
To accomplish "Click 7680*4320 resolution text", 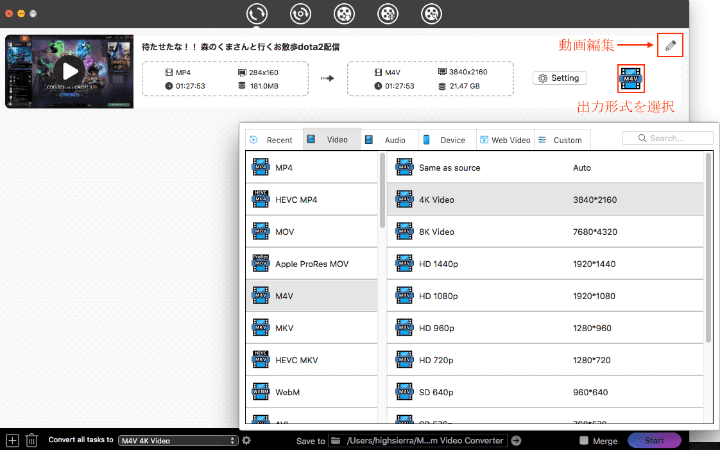I will pos(595,232).
